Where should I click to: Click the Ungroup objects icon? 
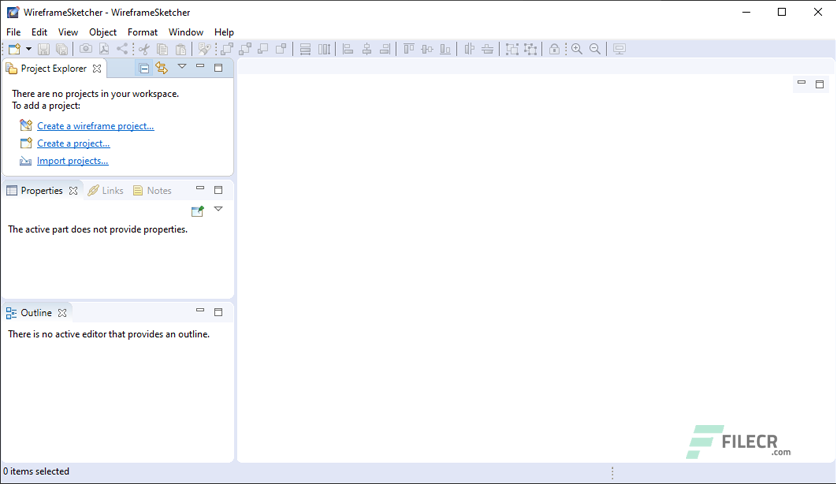pyautogui.click(x=530, y=49)
